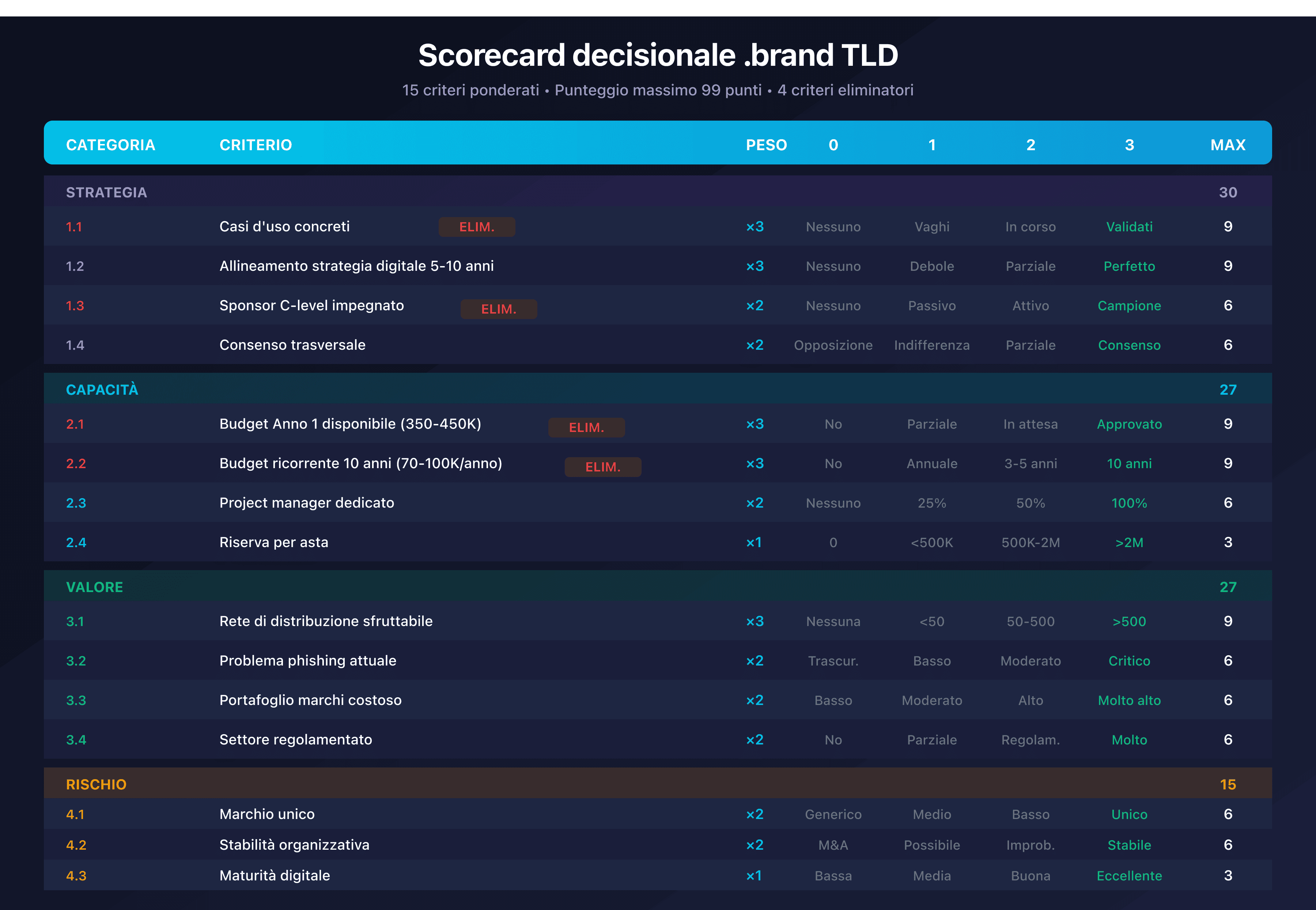Collapse the STRATEGIA category section
Image resolution: width=1316 pixels, height=910 pixels.
point(106,192)
